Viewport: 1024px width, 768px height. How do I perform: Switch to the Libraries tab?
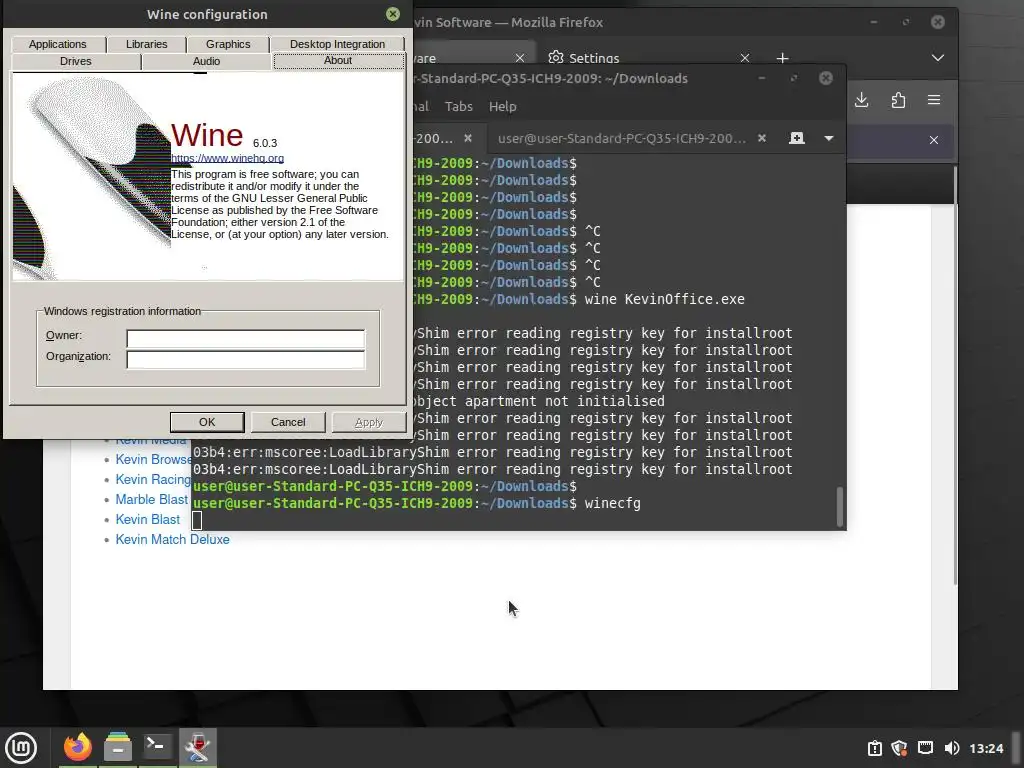tap(146, 44)
